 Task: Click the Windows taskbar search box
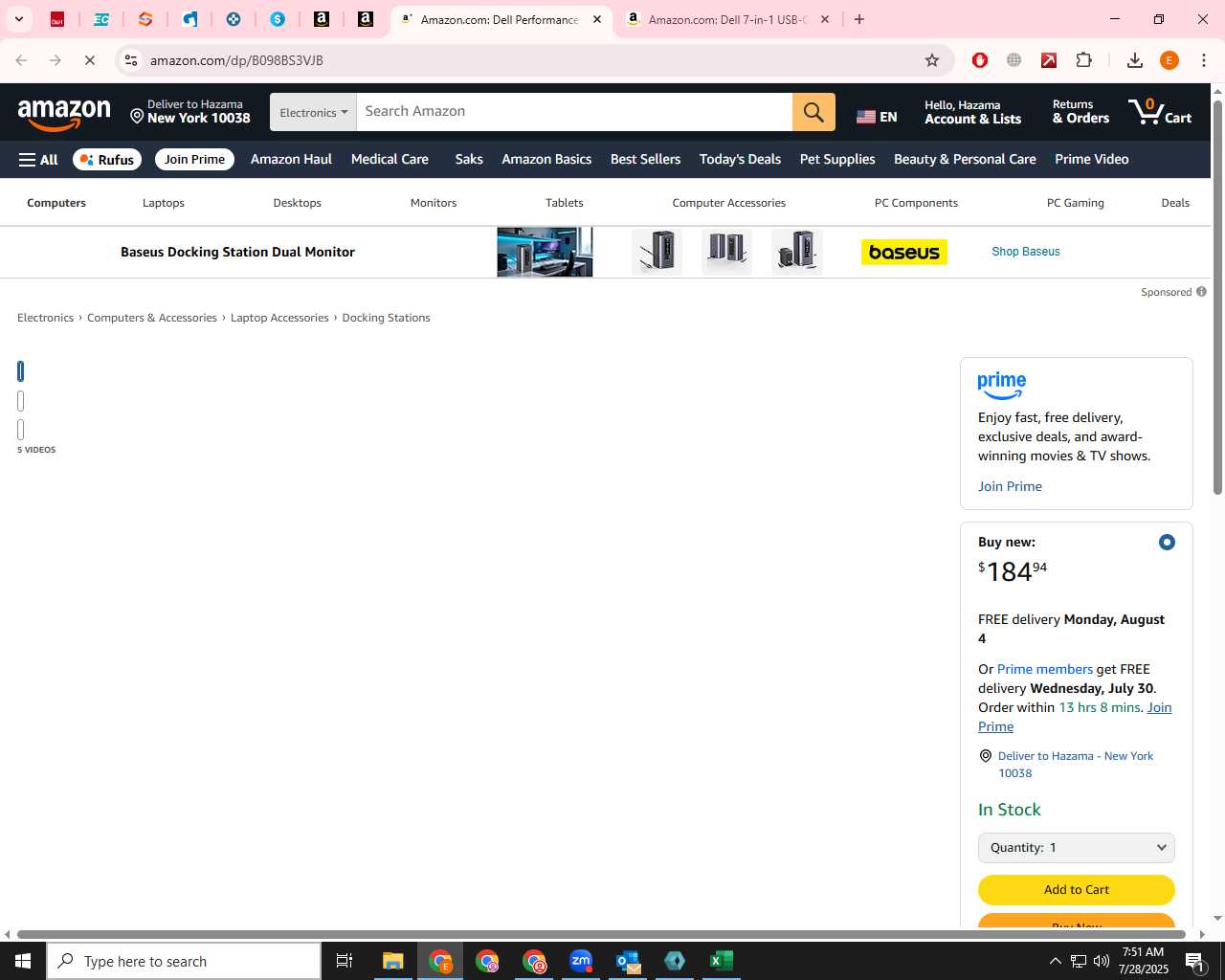point(184,961)
